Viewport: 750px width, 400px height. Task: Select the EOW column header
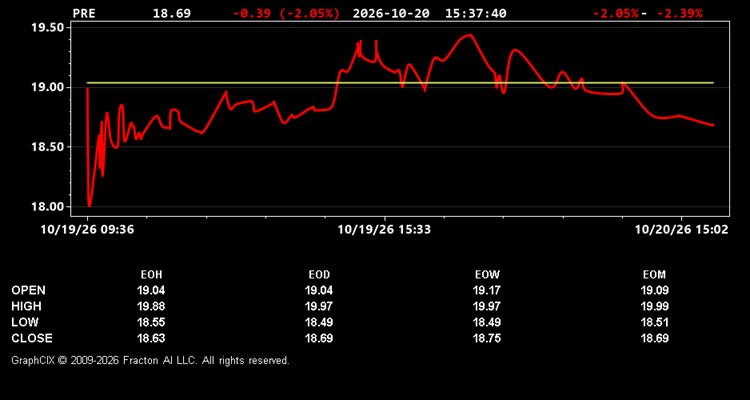(x=487, y=275)
